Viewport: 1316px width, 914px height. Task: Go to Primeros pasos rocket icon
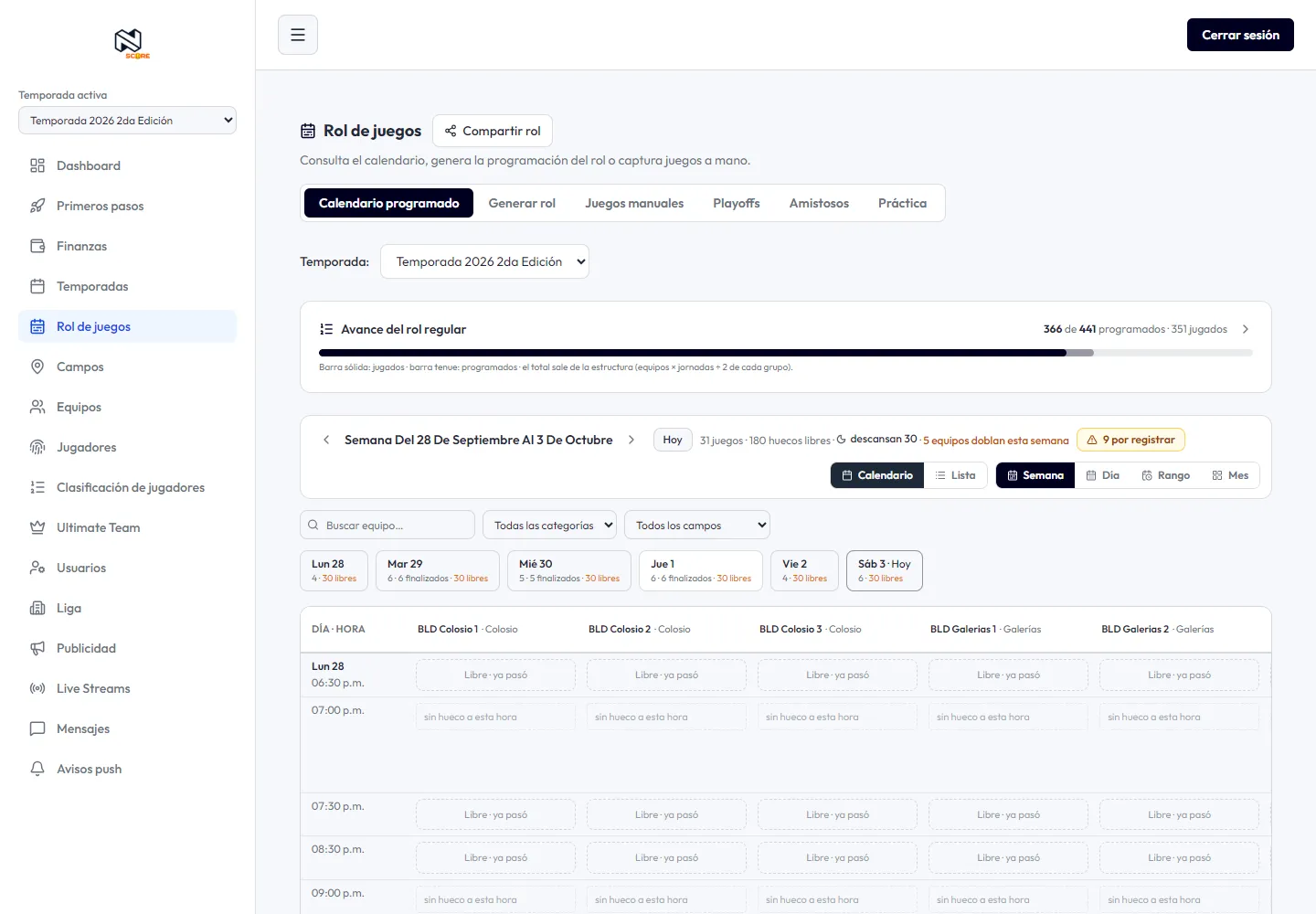point(37,206)
